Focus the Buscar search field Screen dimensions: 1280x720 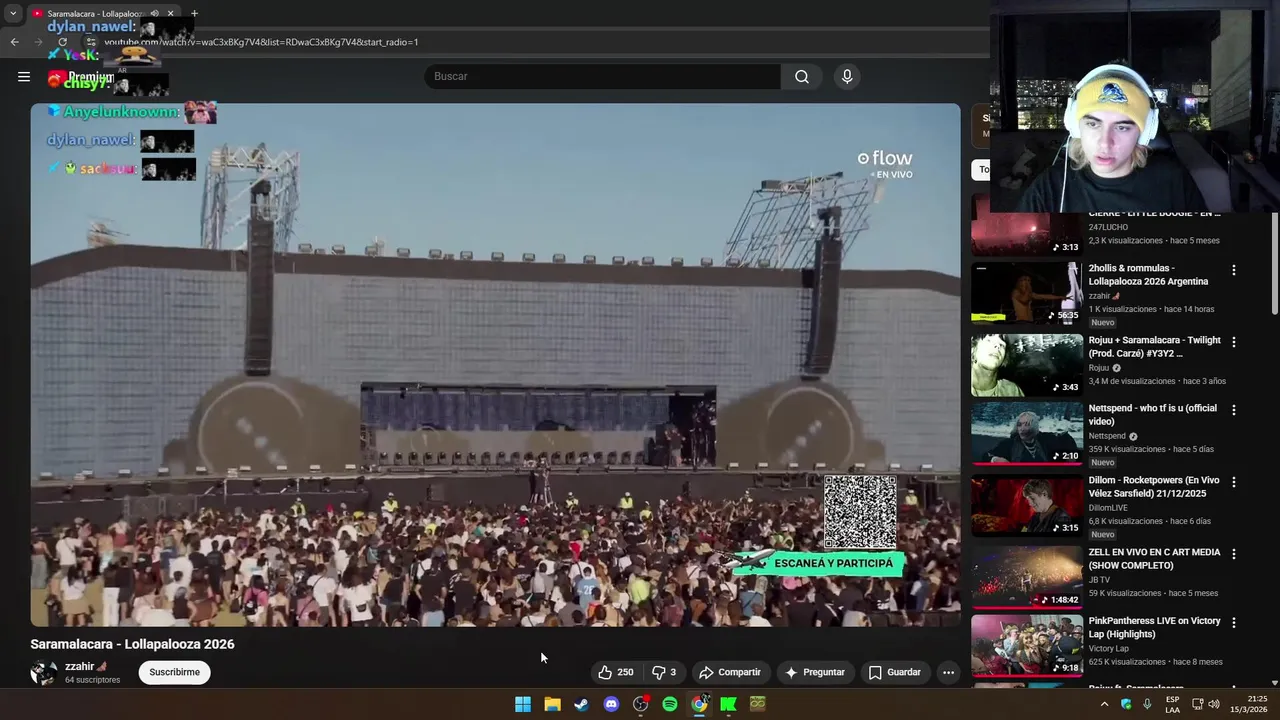click(602, 76)
